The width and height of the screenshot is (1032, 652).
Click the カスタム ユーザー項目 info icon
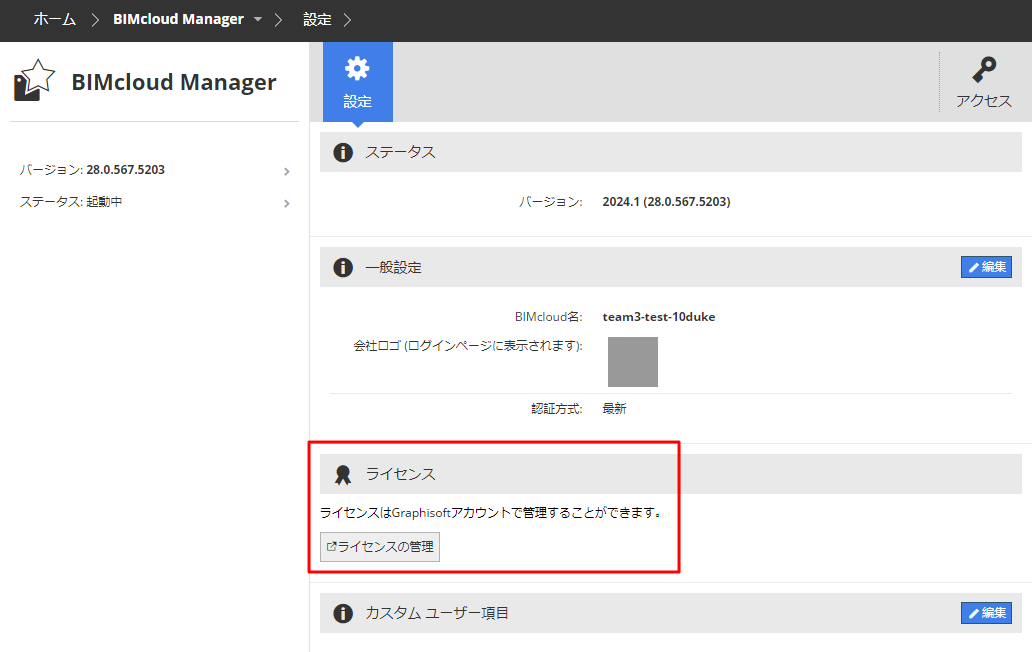[343, 613]
